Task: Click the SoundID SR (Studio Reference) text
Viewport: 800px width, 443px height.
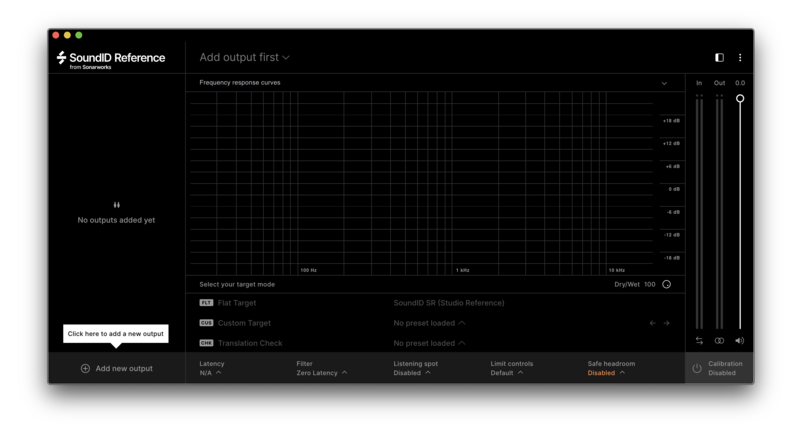Action: pyautogui.click(x=449, y=303)
